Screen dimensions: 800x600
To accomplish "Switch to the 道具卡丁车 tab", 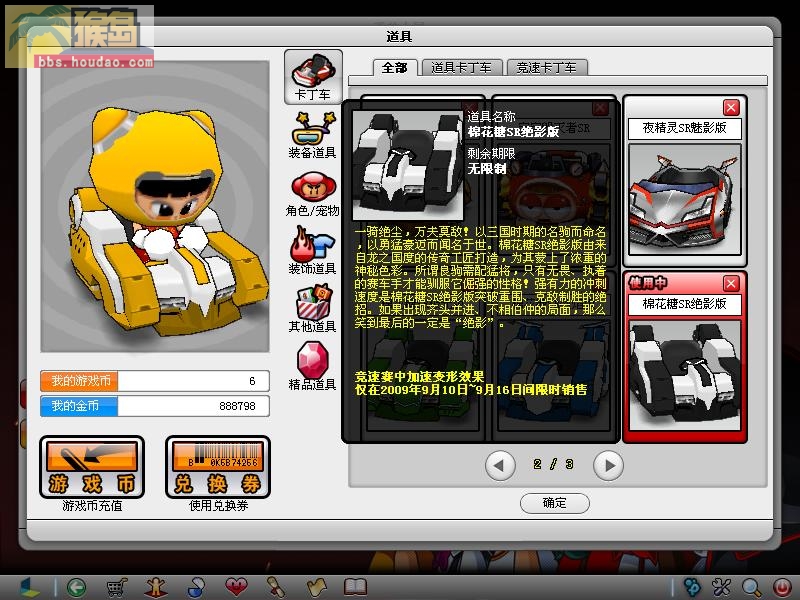I will coord(461,67).
